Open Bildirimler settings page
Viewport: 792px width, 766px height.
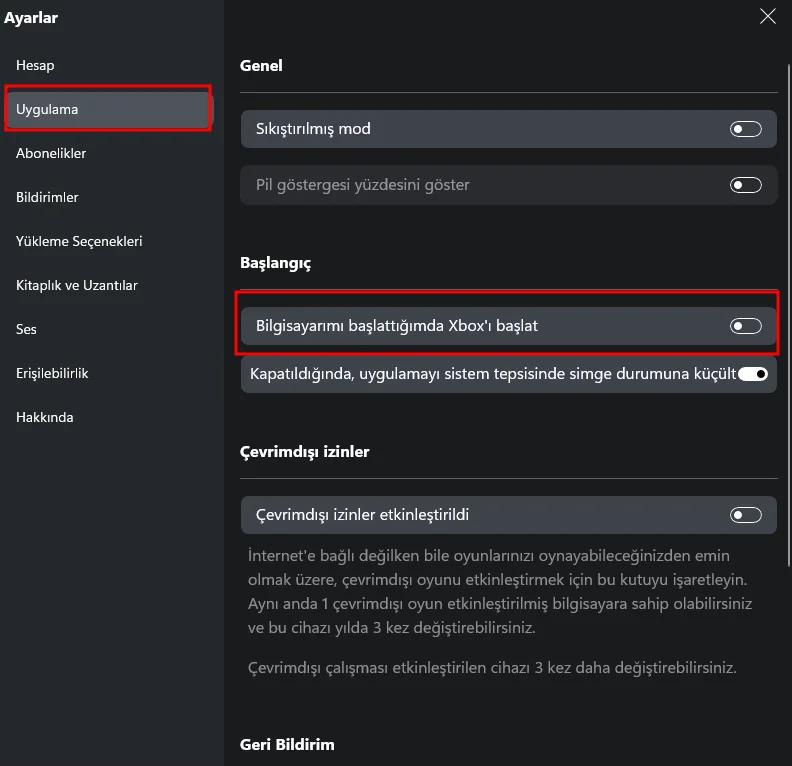(48, 197)
